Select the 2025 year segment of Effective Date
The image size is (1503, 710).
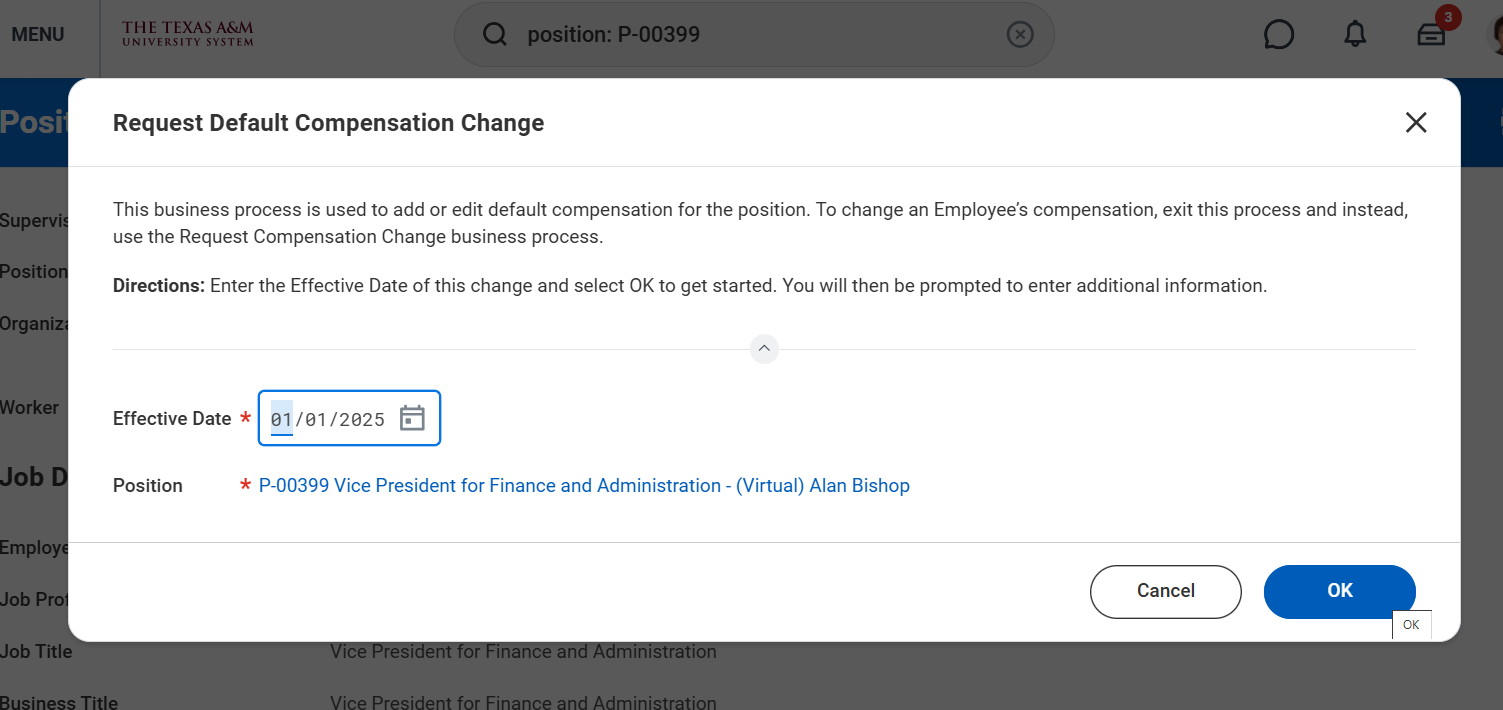[362, 419]
